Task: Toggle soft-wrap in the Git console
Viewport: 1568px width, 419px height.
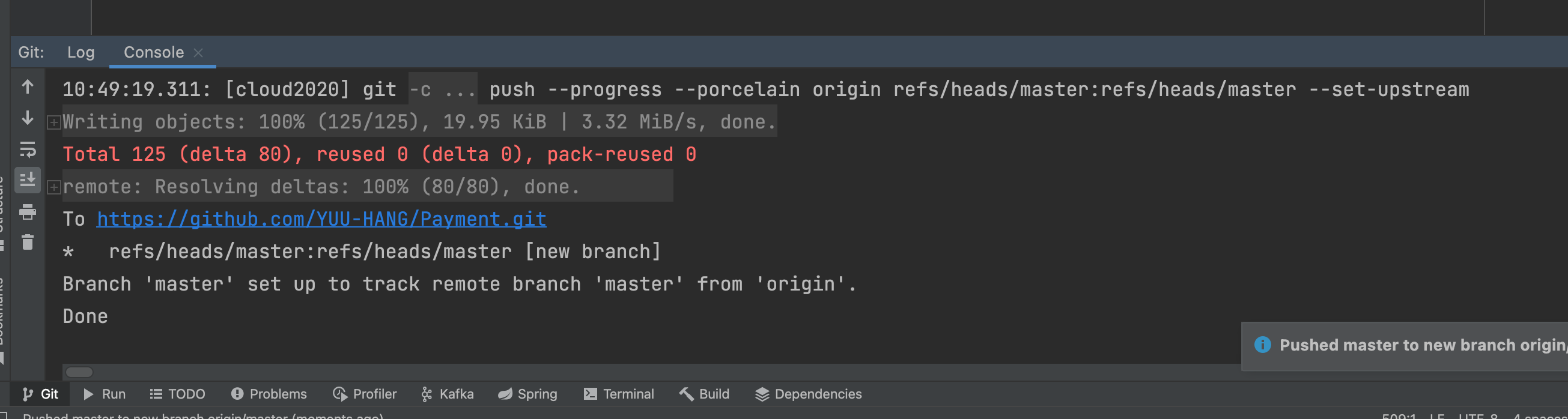Action: coord(28,149)
